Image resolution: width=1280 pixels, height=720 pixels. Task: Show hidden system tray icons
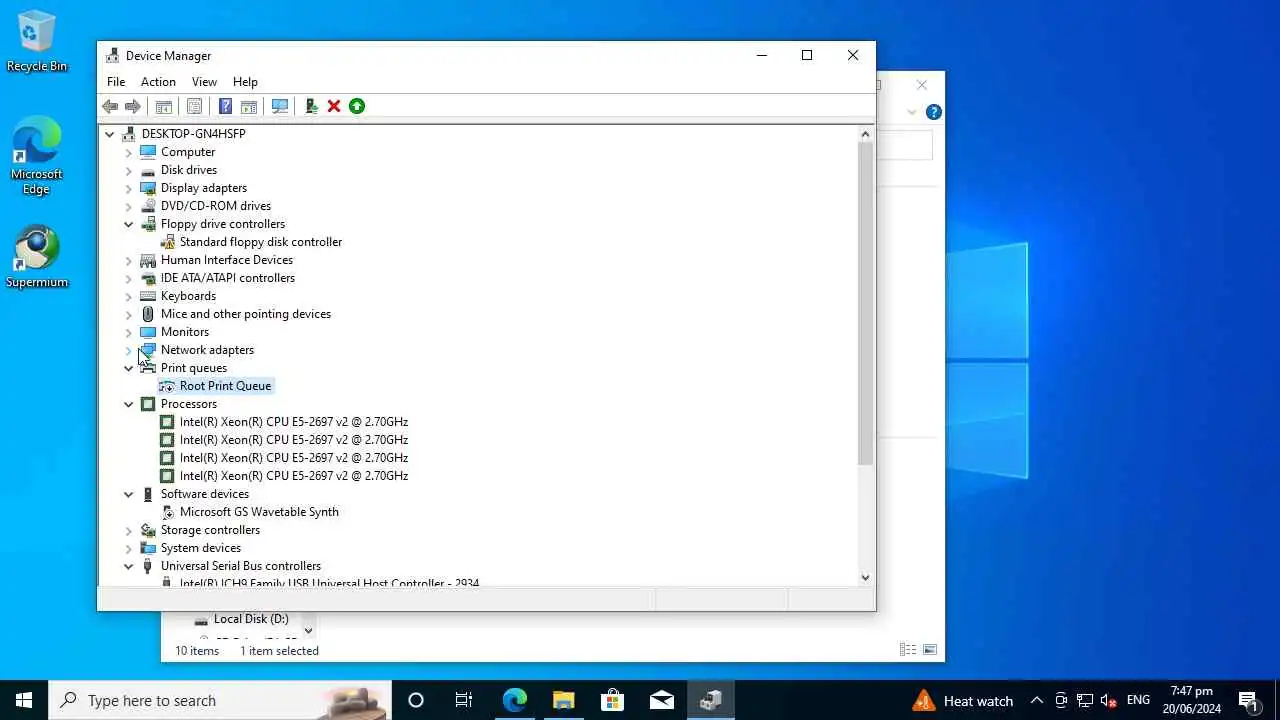(x=1036, y=700)
